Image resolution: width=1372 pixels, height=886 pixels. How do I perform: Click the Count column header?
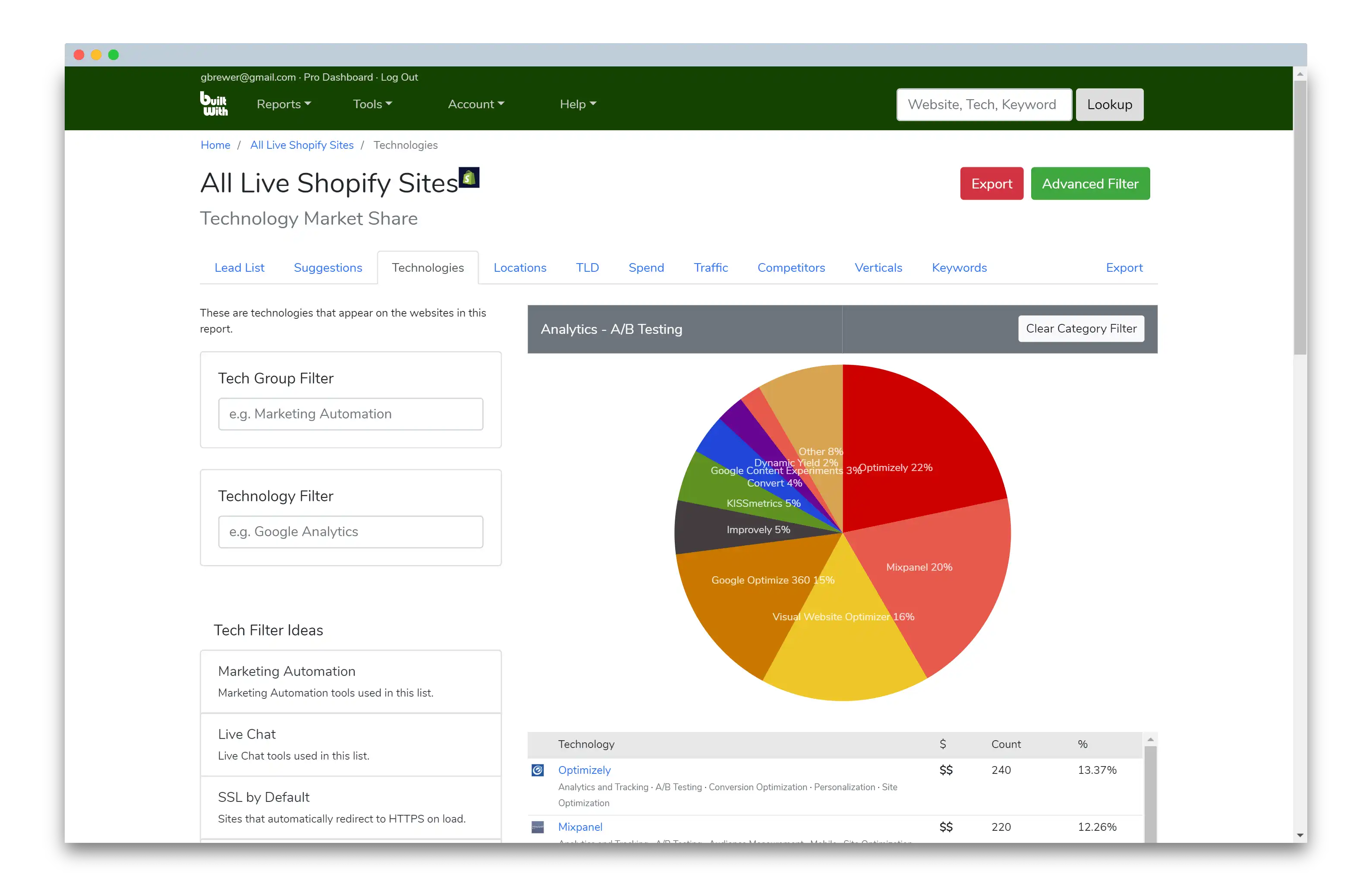pyautogui.click(x=1006, y=744)
